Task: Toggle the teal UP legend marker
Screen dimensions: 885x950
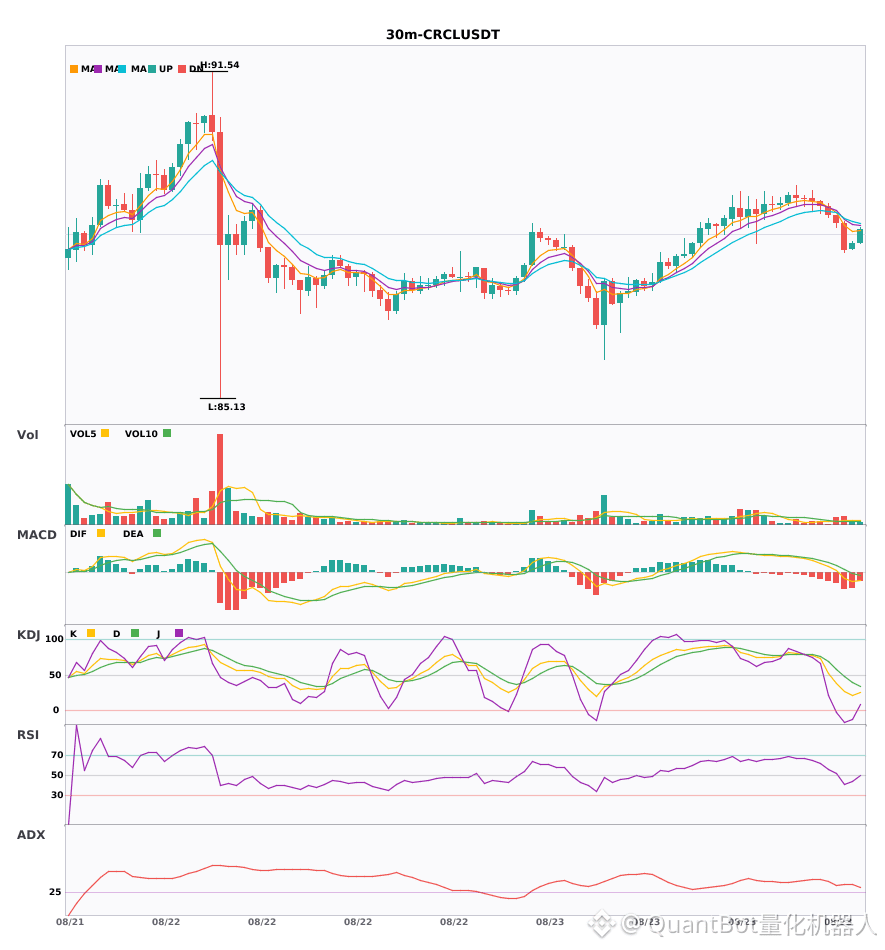Action: click(152, 69)
